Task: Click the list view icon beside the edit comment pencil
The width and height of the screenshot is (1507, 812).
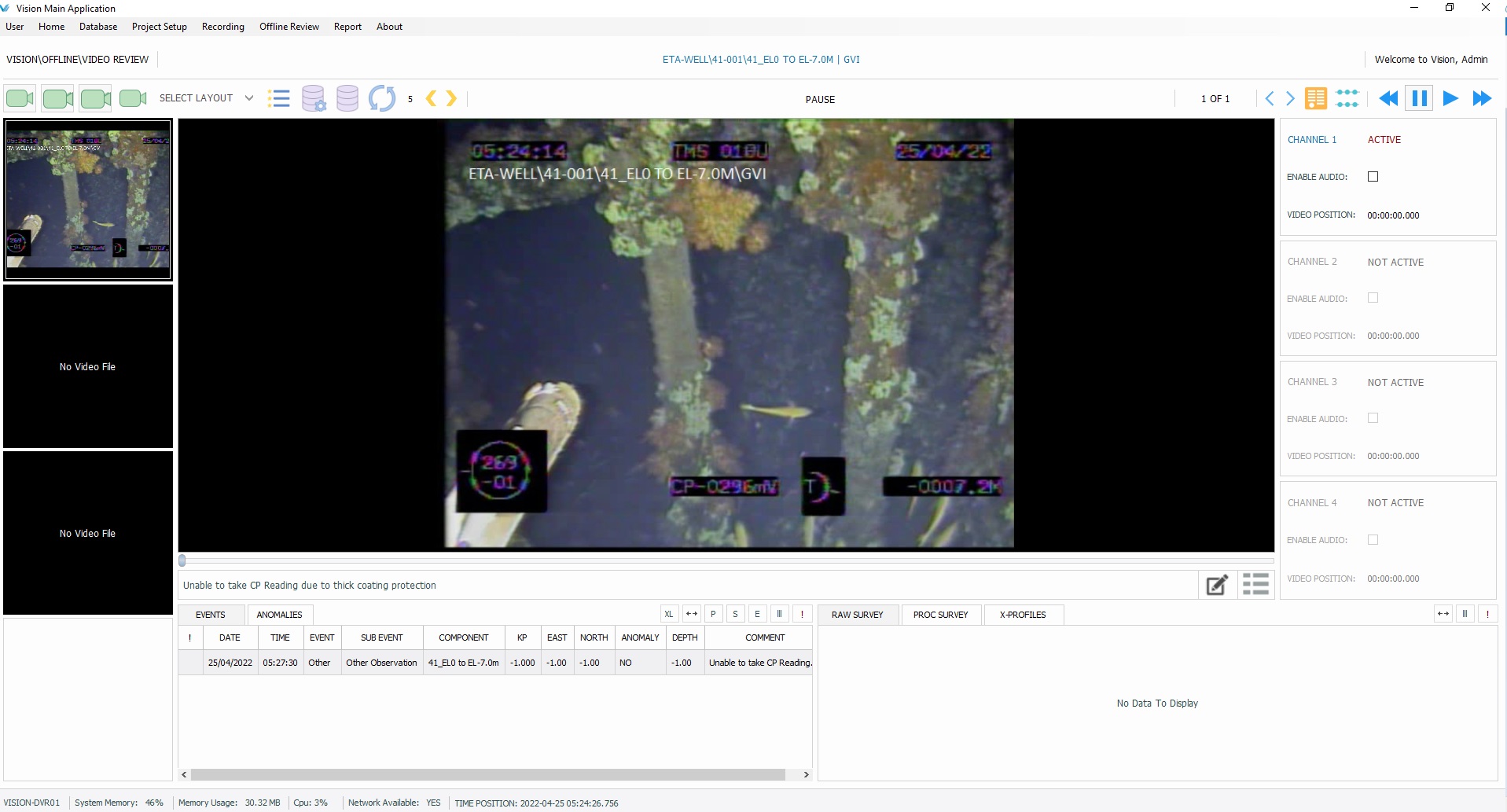Action: 1255,585
